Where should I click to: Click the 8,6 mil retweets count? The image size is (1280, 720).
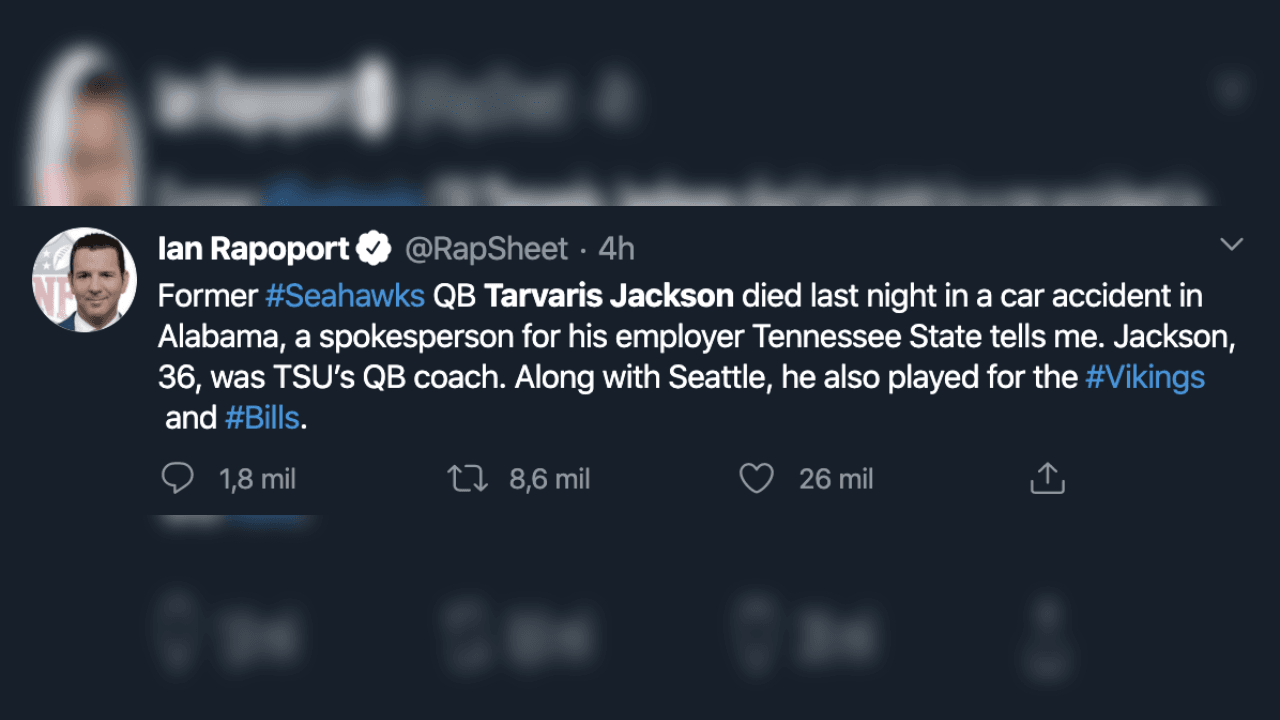coord(549,479)
